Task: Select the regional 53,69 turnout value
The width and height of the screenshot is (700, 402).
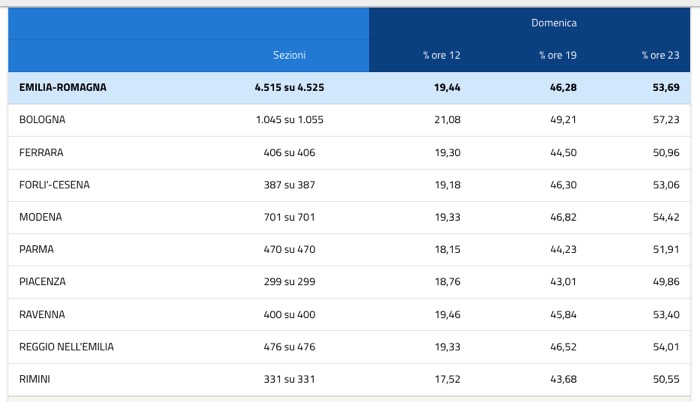Action: click(x=665, y=88)
